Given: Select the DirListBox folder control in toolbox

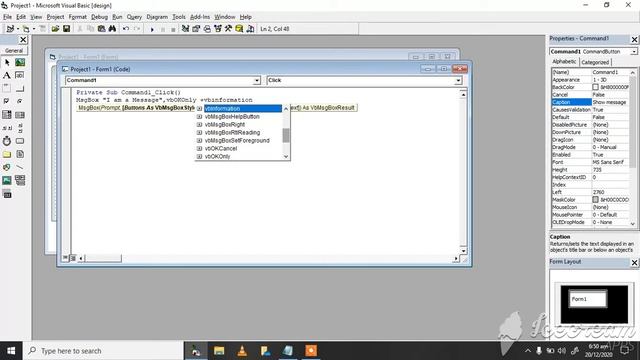Looking at the screenshot, I should point(7,154).
